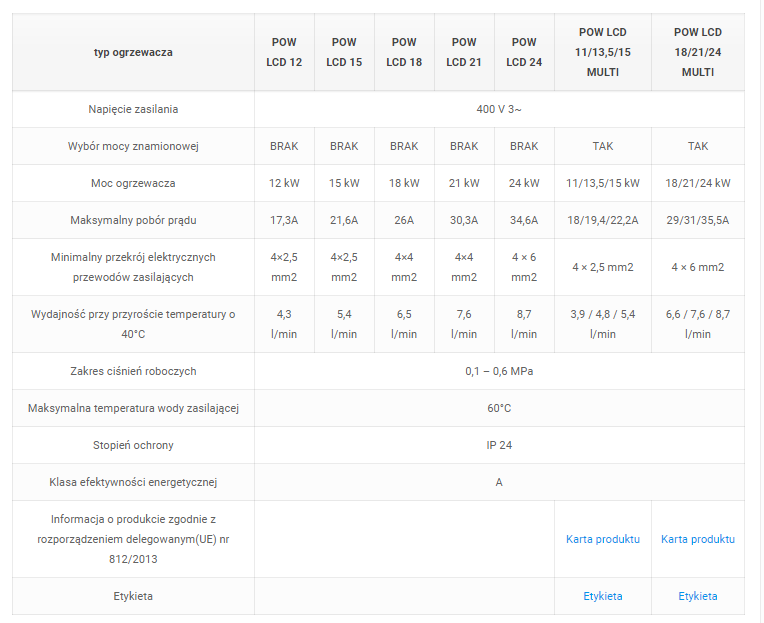Click the 'typ ogrzewacza' header cell
Image resolution: width=764 pixels, height=623 pixels.
[x=133, y=52]
